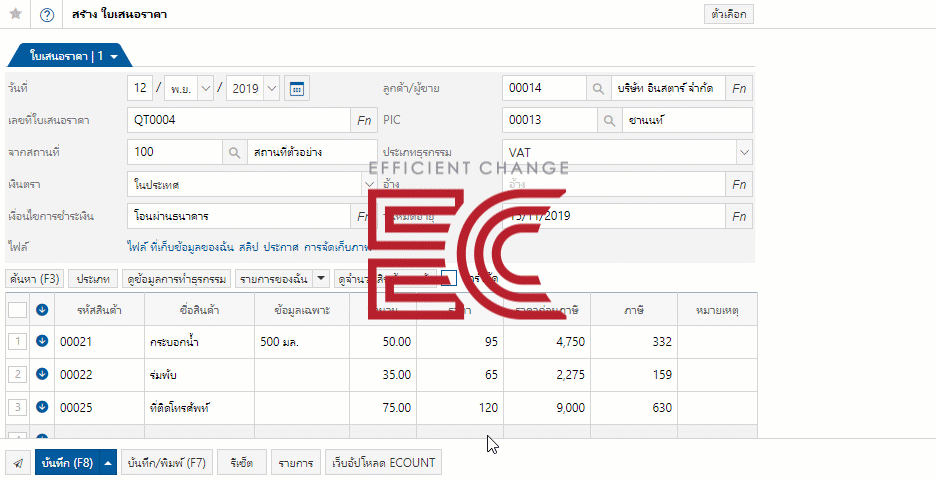Select row number 3 box
The width and height of the screenshot is (936, 480).
tap(18, 407)
